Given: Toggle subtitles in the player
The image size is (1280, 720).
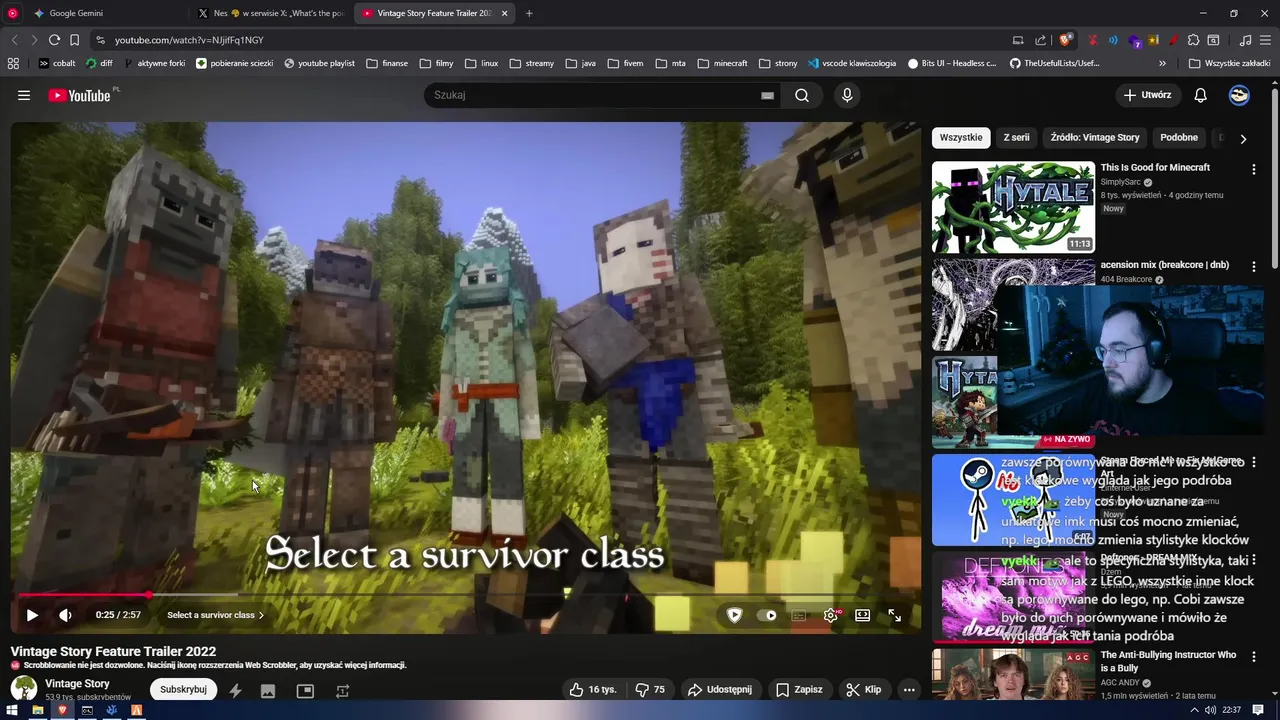Looking at the screenshot, I should pos(799,615).
